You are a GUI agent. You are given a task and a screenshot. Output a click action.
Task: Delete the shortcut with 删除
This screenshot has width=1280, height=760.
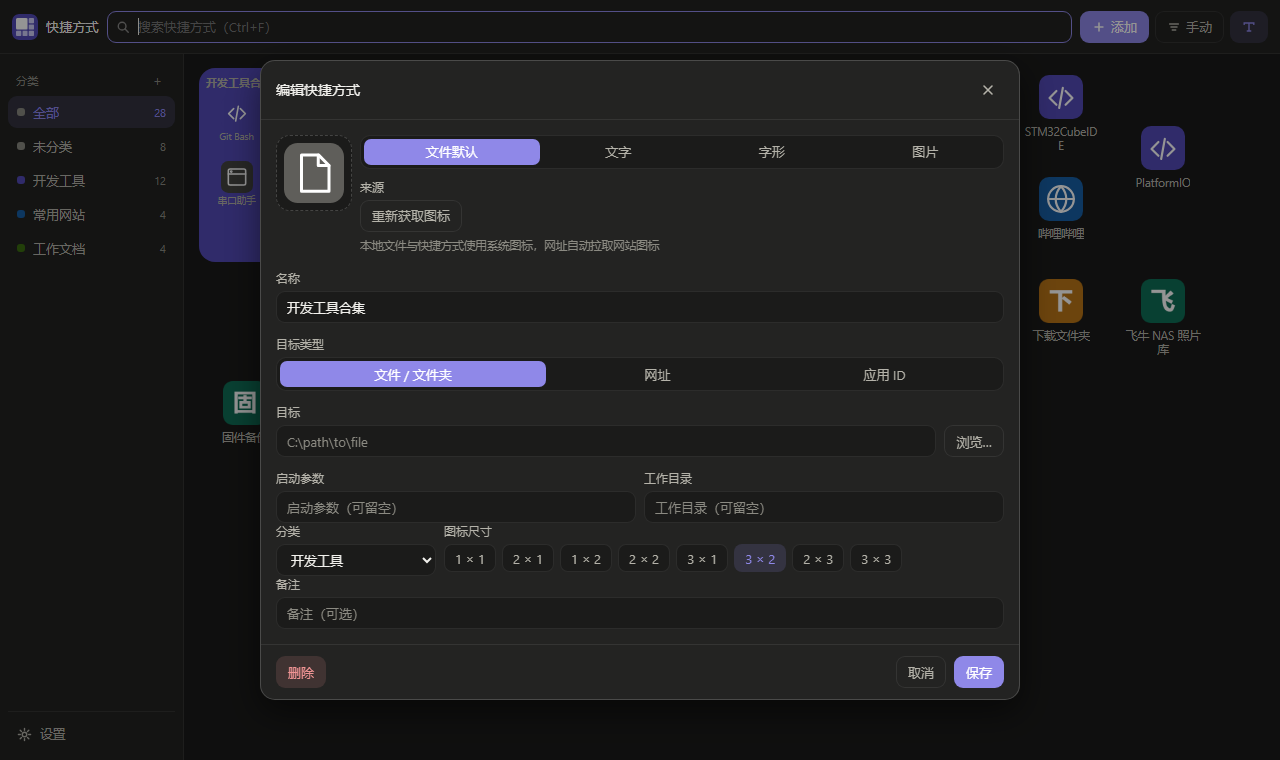(301, 672)
